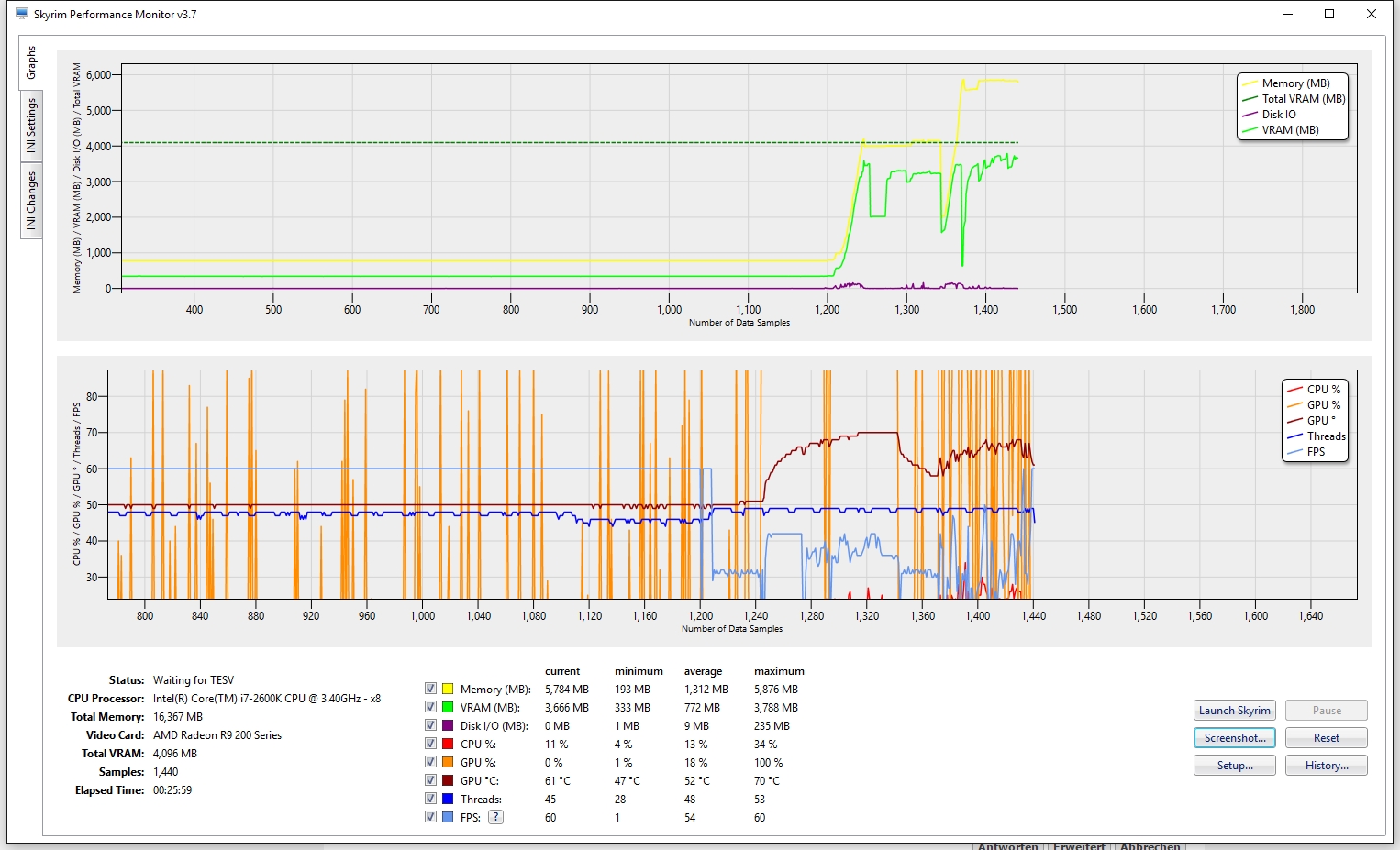Viewport: 1400px width, 850px height.
Task: Click the 'maximum' column header
Action: (779, 671)
